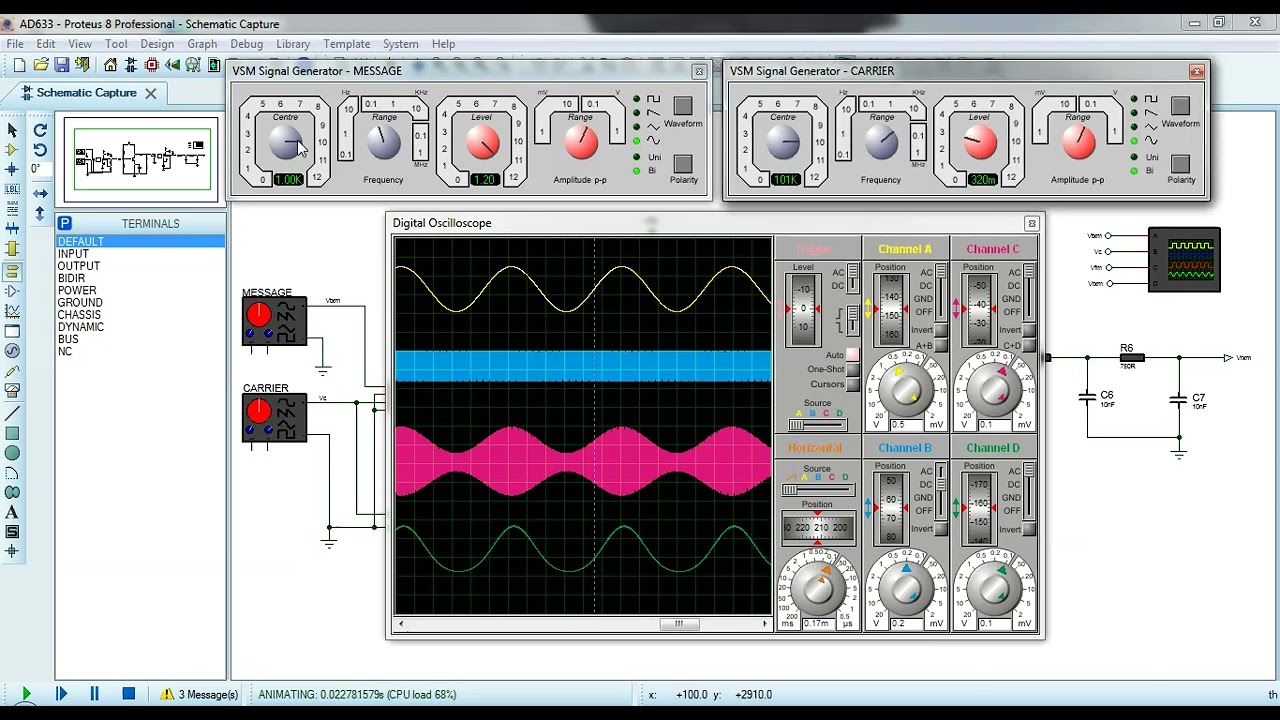Click Horizontal Source slider
The width and height of the screenshot is (1280, 720).
[817, 490]
